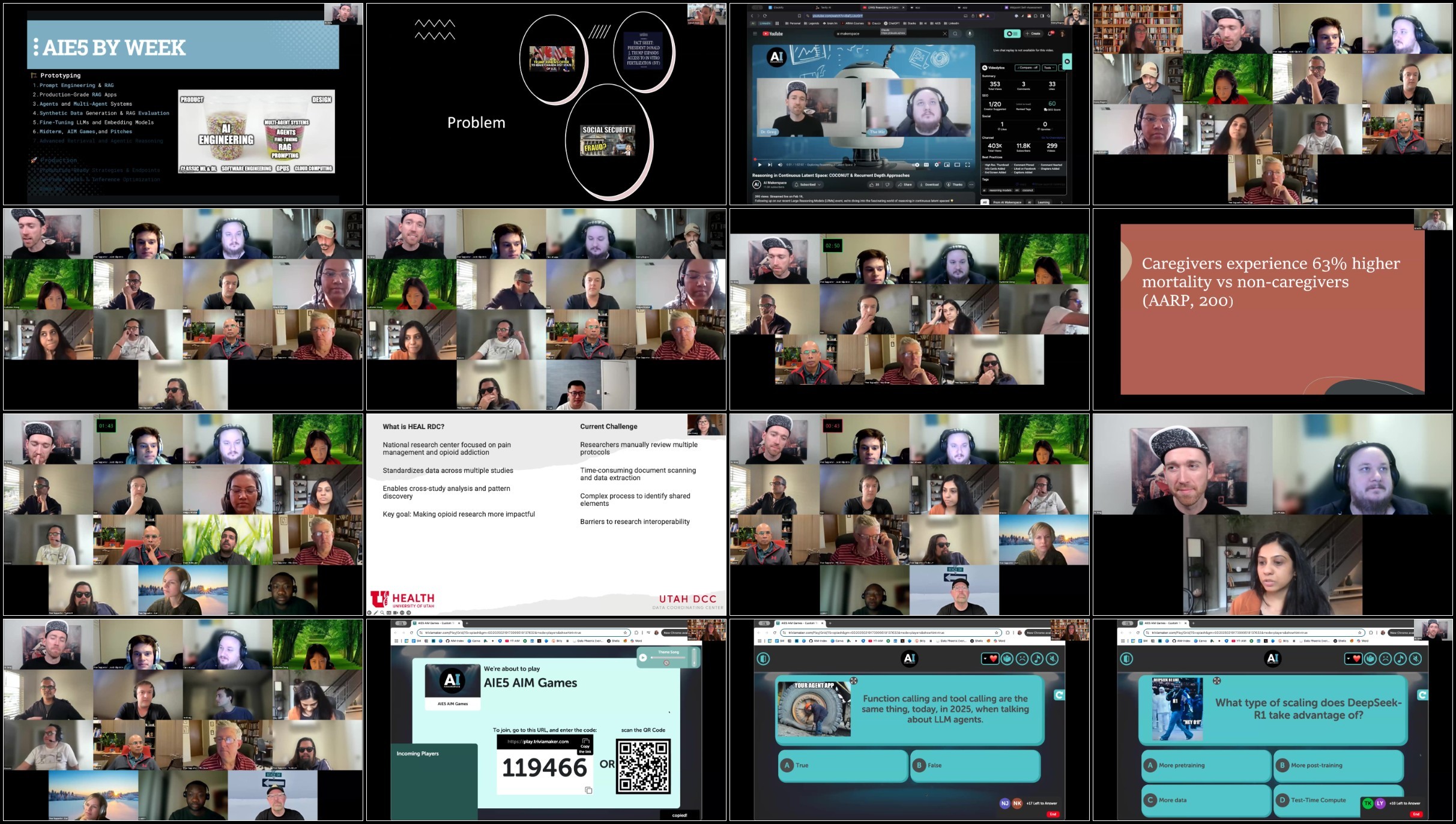
Task: Switch YouTube player to miniplayer
Action: [947, 164]
